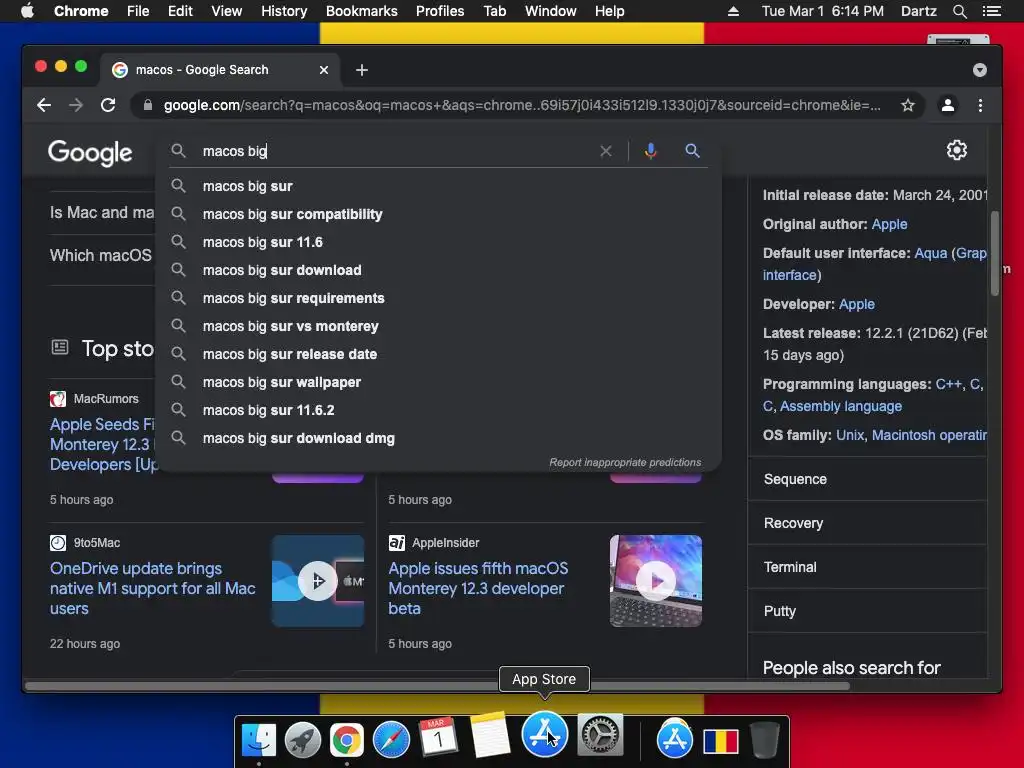Image resolution: width=1024 pixels, height=768 pixels.
Task: Open the 'Unix' OS family link
Action: pyautogui.click(x=850, y=435)
